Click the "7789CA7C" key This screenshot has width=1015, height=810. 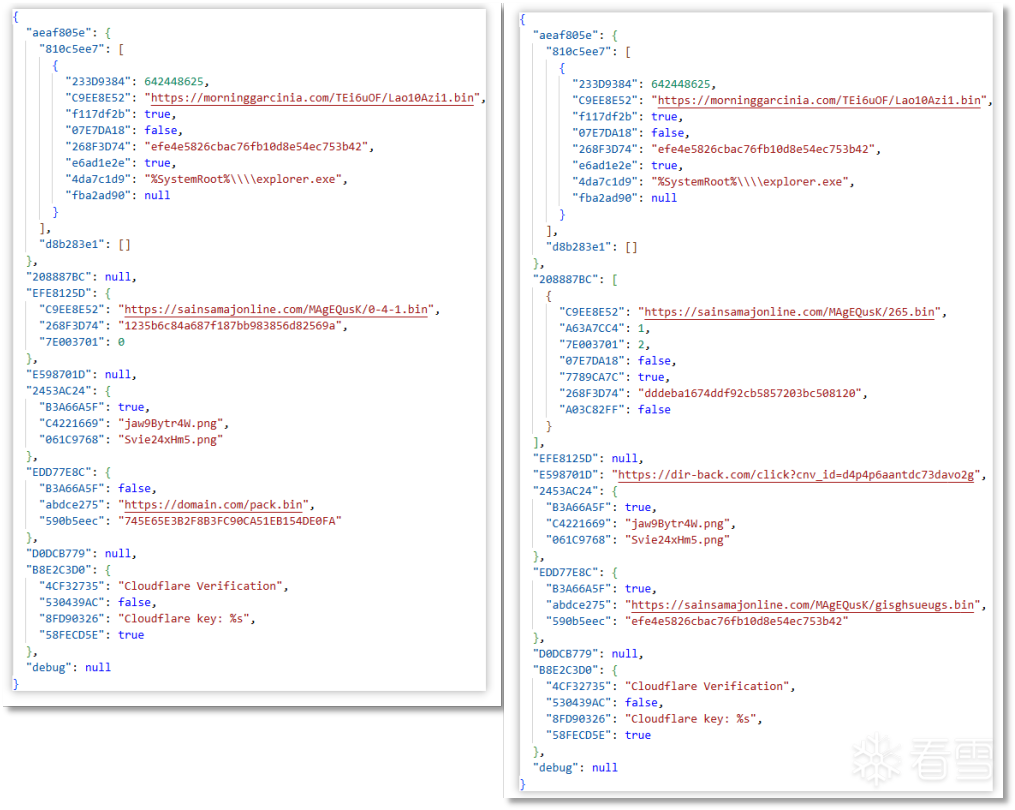click(592, 377)
